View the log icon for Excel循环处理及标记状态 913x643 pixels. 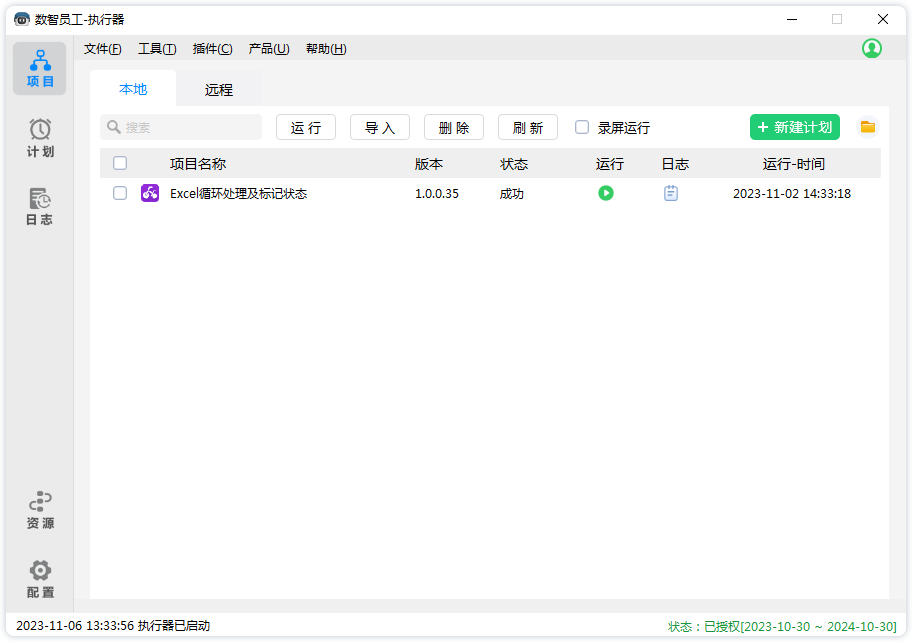coord(670,193)
